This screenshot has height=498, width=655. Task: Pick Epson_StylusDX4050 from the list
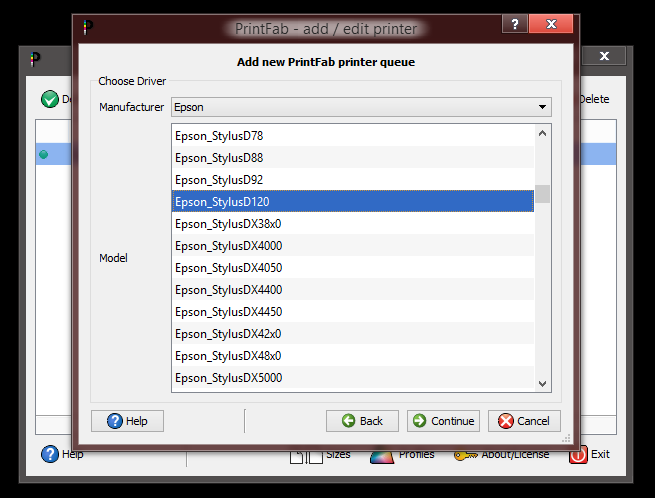pyautogui.click(x=353, y=267)
